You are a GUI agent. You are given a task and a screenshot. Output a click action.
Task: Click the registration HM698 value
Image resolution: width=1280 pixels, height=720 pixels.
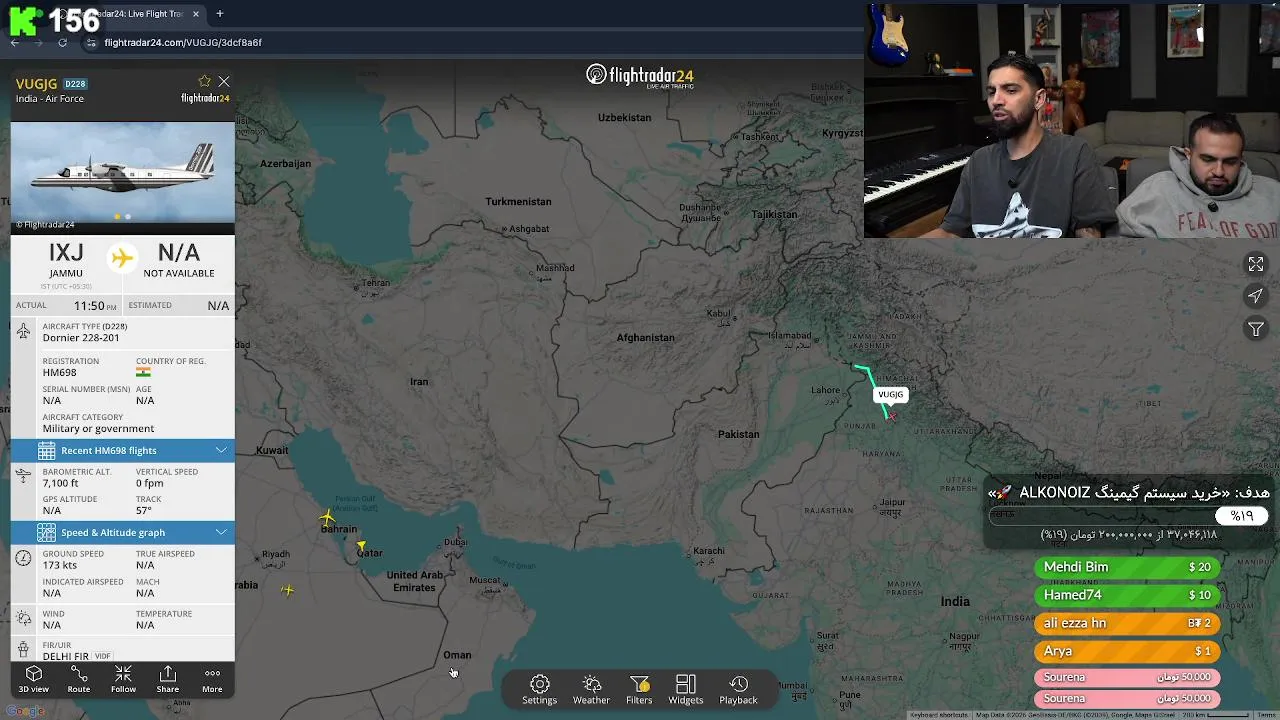point(59,373)
